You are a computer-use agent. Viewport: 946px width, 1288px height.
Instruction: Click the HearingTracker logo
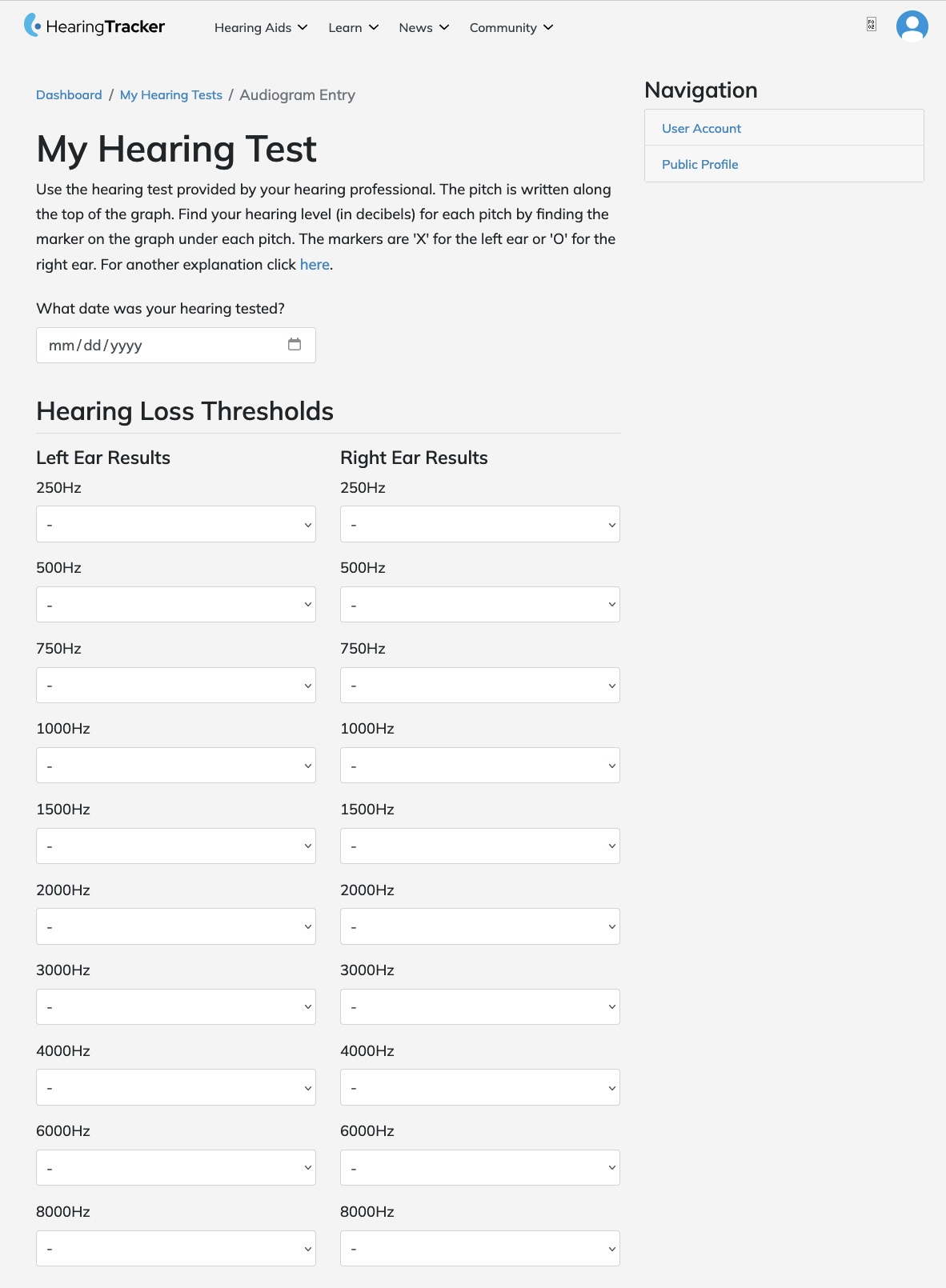click(94, 26)
